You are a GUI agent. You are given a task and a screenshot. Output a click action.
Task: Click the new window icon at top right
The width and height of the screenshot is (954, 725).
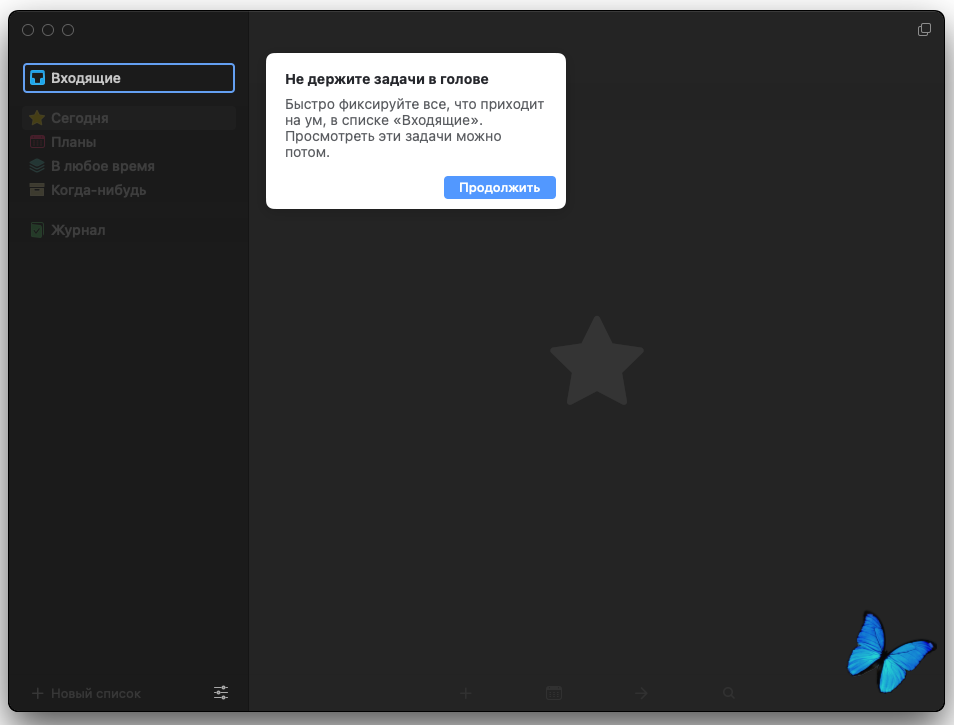[x=924, y=30]
